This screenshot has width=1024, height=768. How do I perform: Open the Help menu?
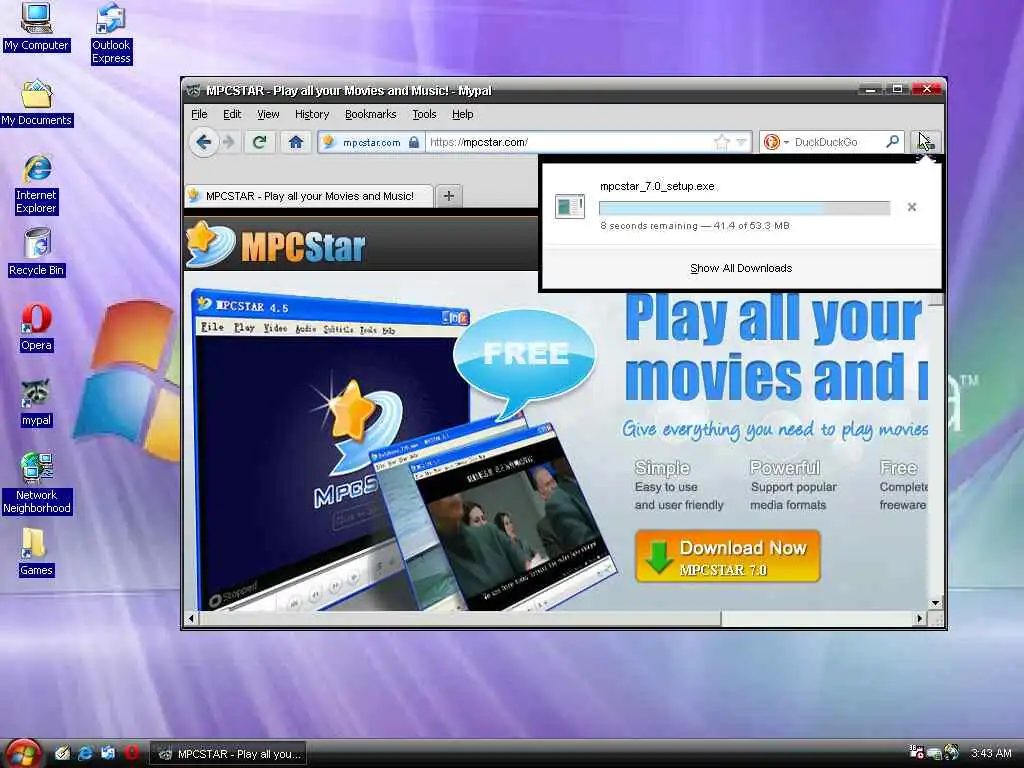tap(462, 114)
